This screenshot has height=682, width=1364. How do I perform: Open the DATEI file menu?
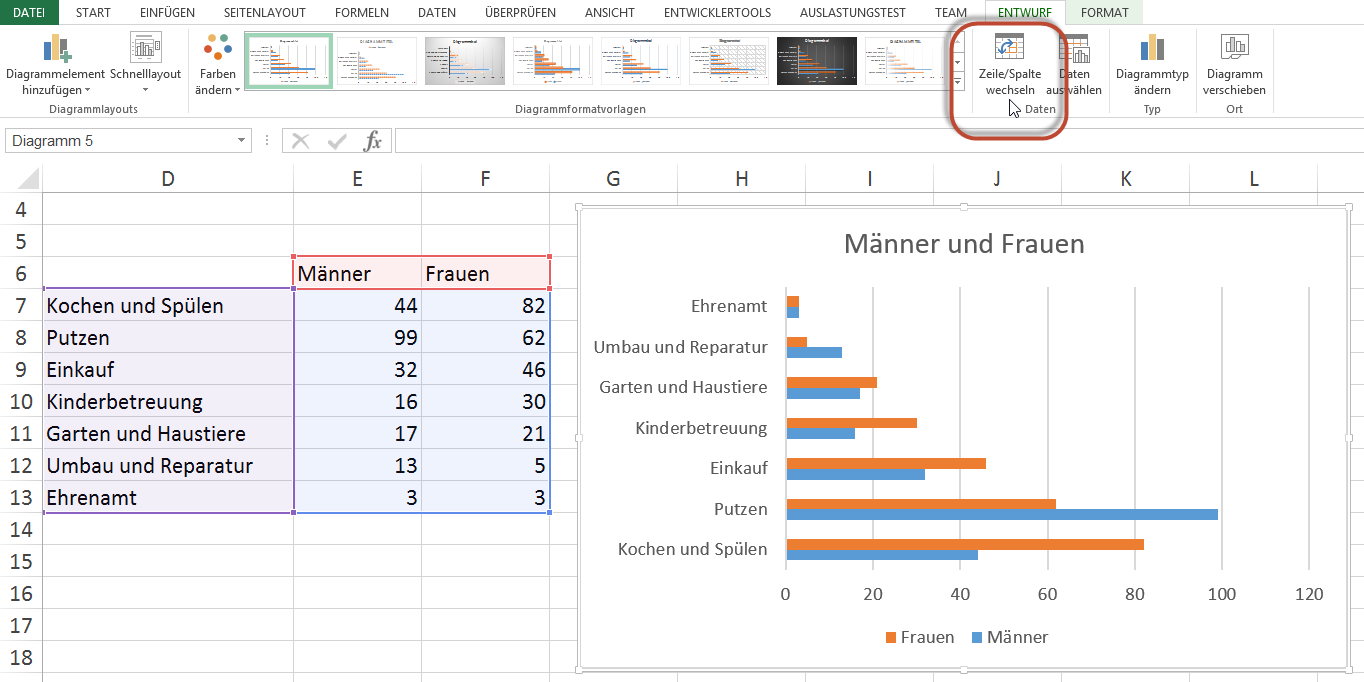pyautogui.click(x=29, y=13)
